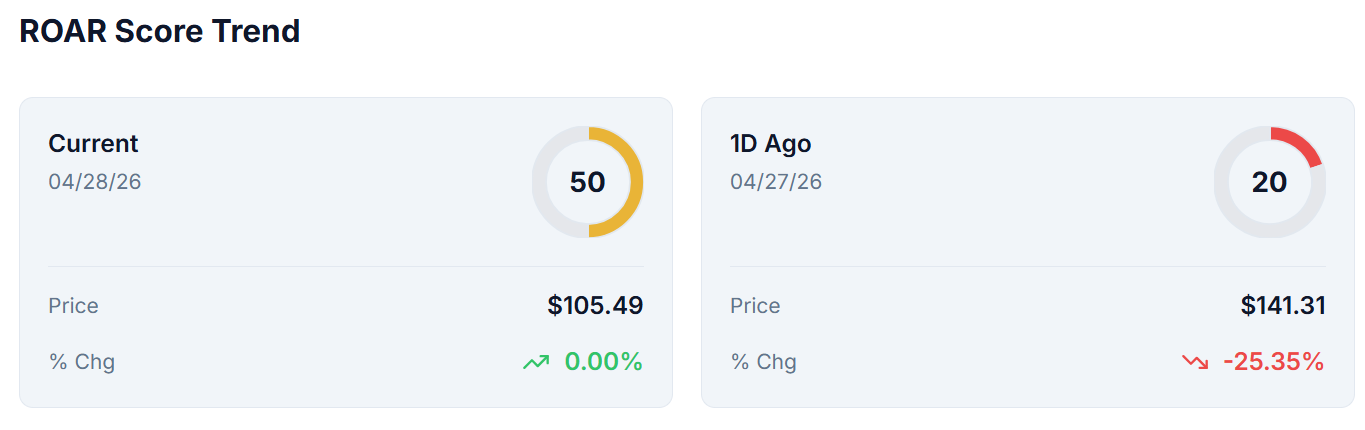Click the Price label in Current card
This screenshot has width=1365, height=430.
pos(73,306)
